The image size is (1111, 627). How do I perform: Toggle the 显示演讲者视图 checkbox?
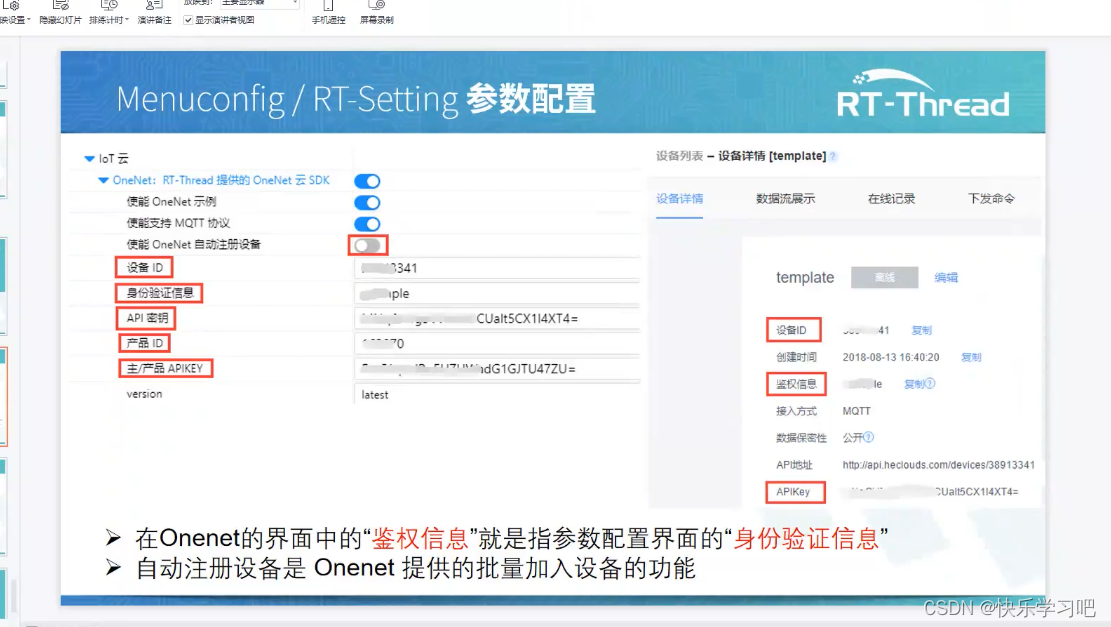pos(188,20)
